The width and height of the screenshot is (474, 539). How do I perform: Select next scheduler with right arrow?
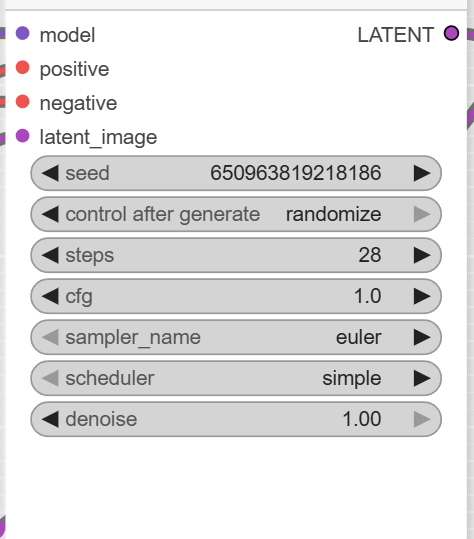(x=422, y=378)
